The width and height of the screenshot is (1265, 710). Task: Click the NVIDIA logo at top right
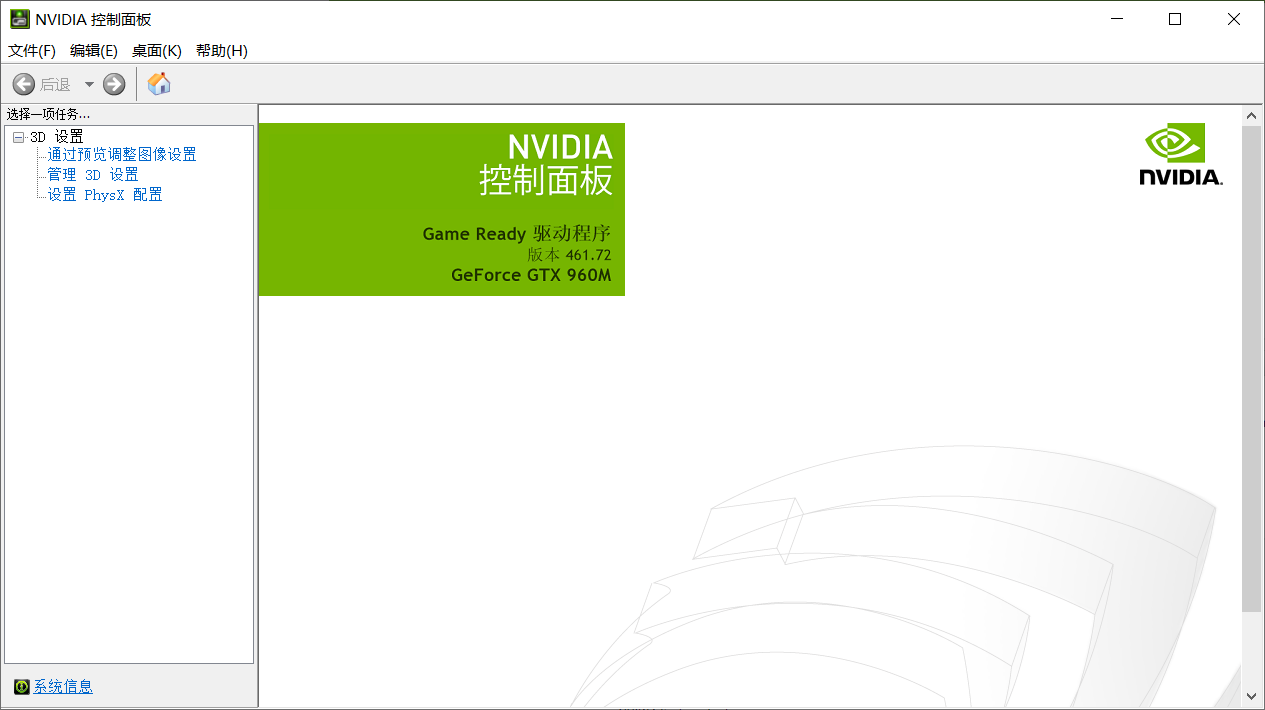coord(1181,155)
